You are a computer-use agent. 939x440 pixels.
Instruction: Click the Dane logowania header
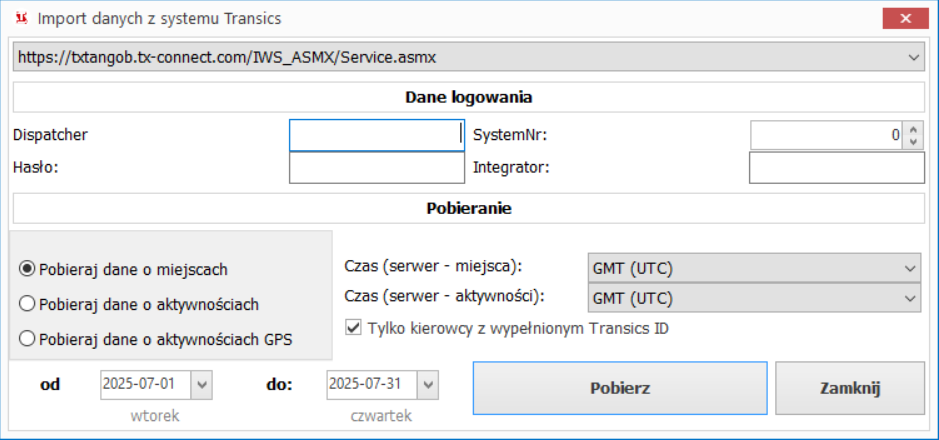pyautogui.click(x=469, y=97)
